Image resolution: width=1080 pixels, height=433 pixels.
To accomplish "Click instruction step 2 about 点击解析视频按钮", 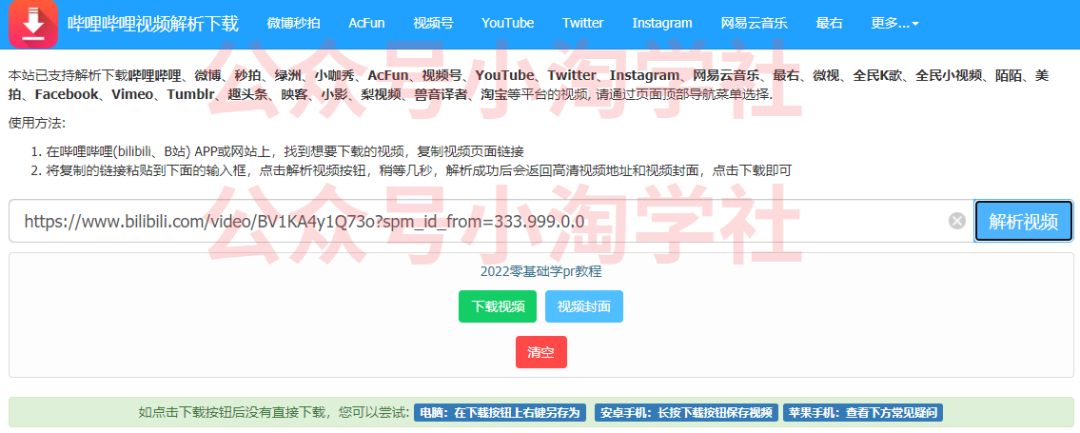I will (x=418, y=170).
